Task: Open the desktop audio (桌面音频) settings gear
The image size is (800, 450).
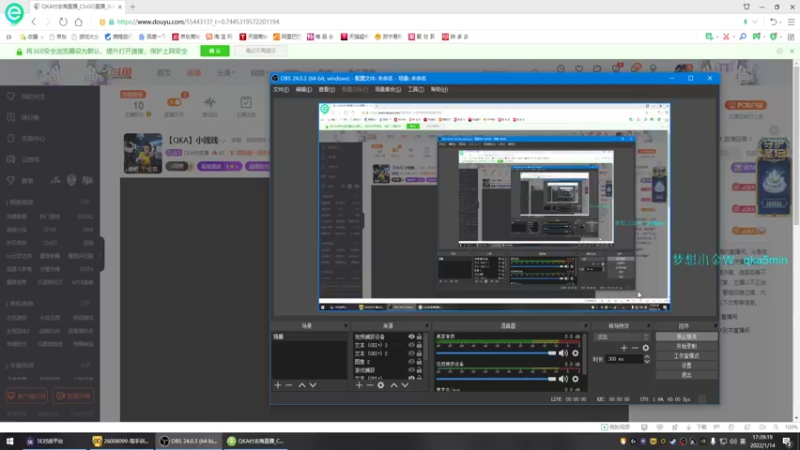Action: [x=576, y=353]
